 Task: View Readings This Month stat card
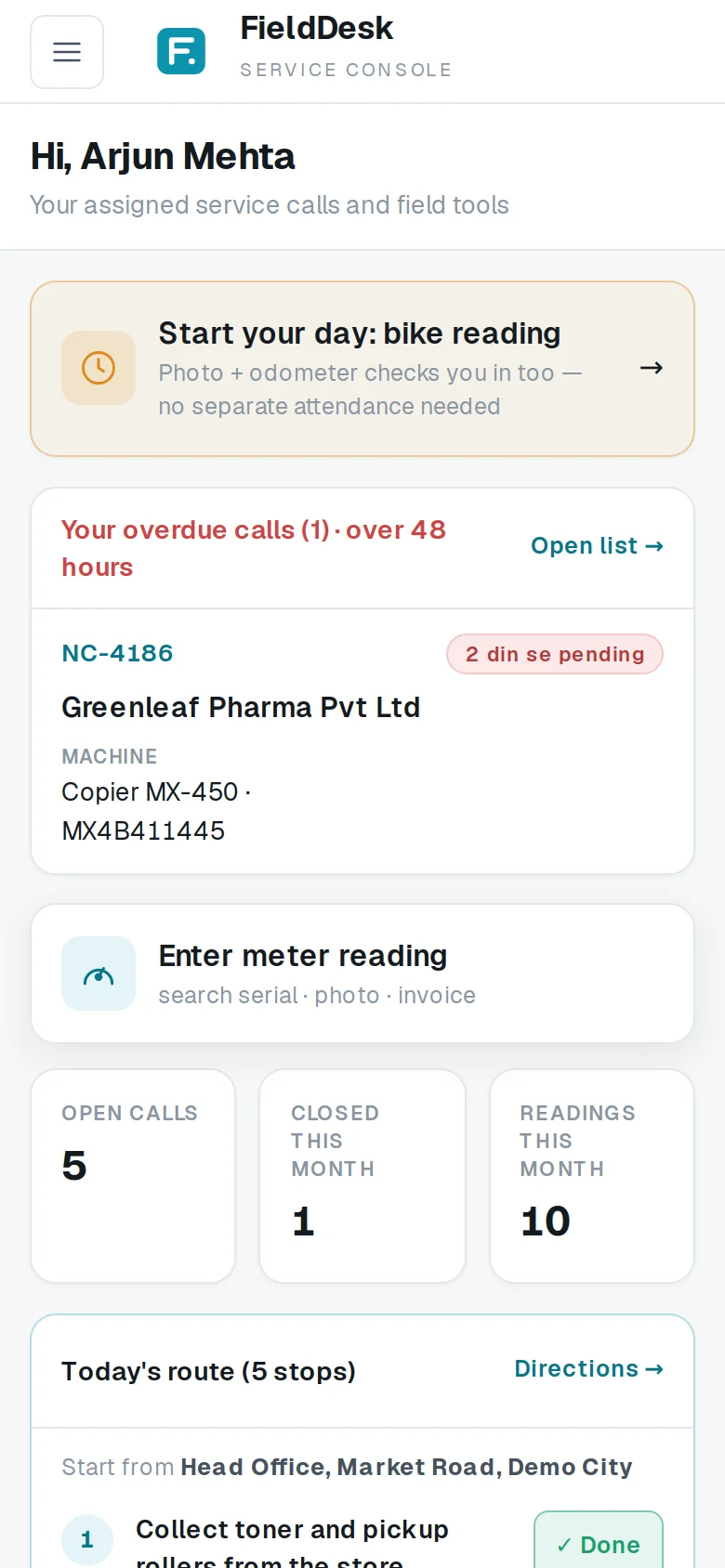point(592,1176)
